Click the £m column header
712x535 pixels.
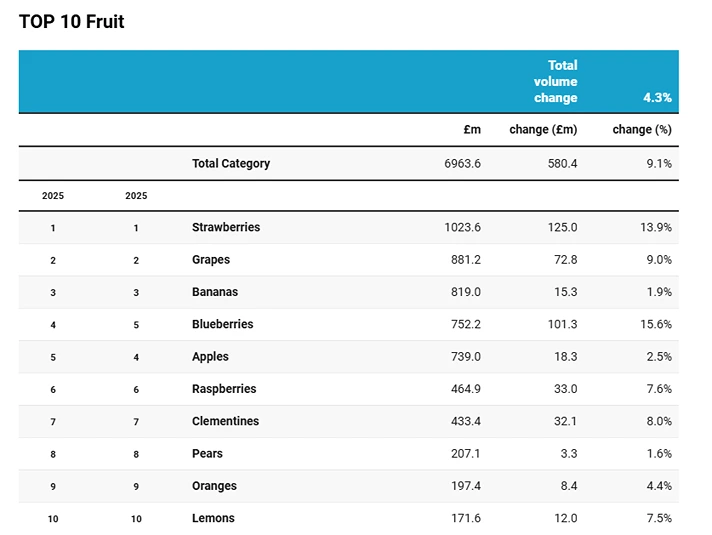pyautogui.click(x=472, y=129)
